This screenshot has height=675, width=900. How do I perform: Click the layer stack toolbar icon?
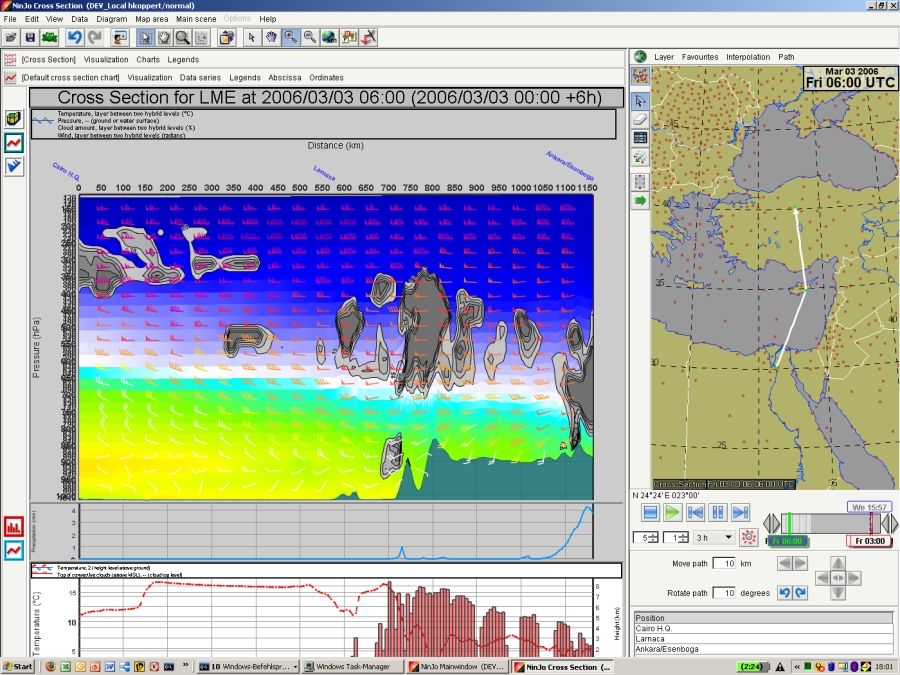(227, 38)
